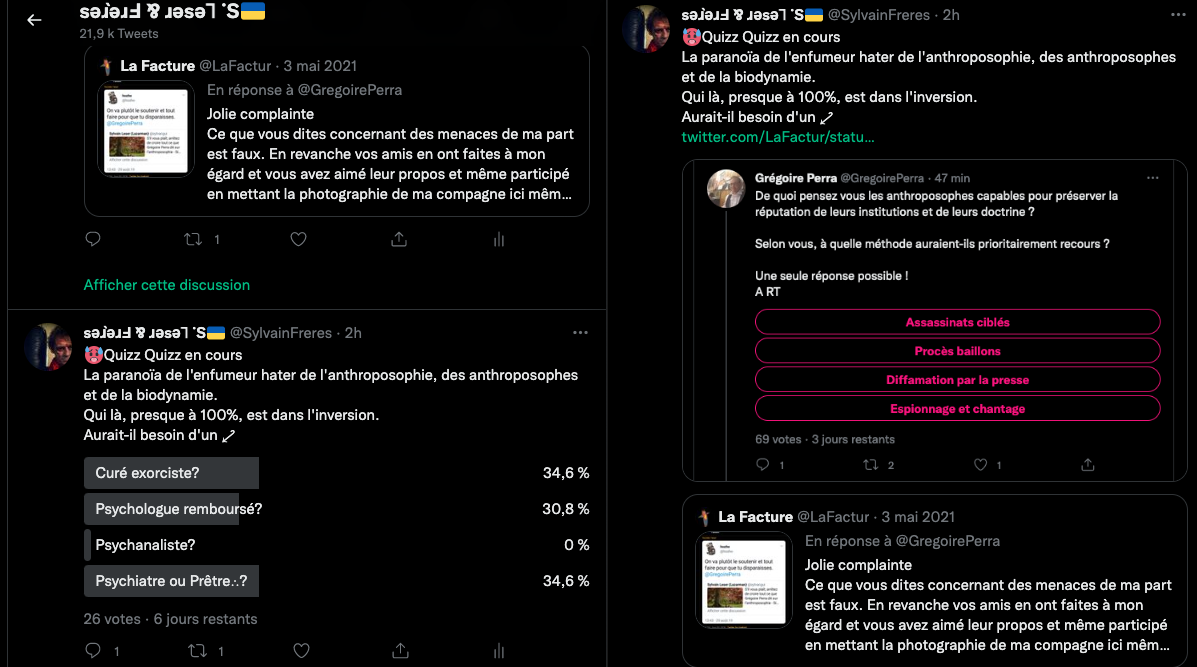Reply to Grégoire Perra's poll tweet
This screenshot has width=1197, height=667.
[763, 465]
